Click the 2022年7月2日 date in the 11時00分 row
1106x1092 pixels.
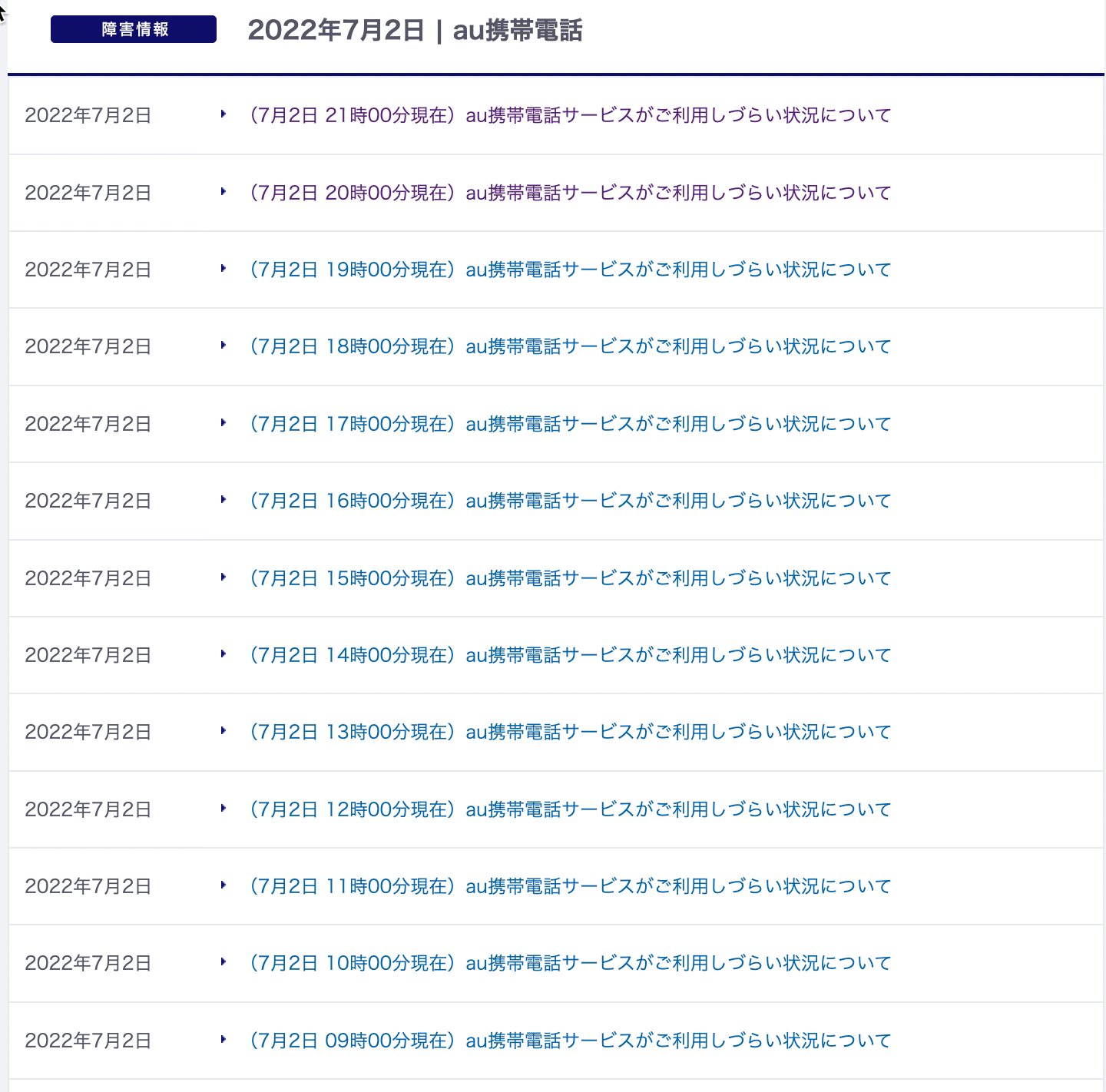point(88,886)
